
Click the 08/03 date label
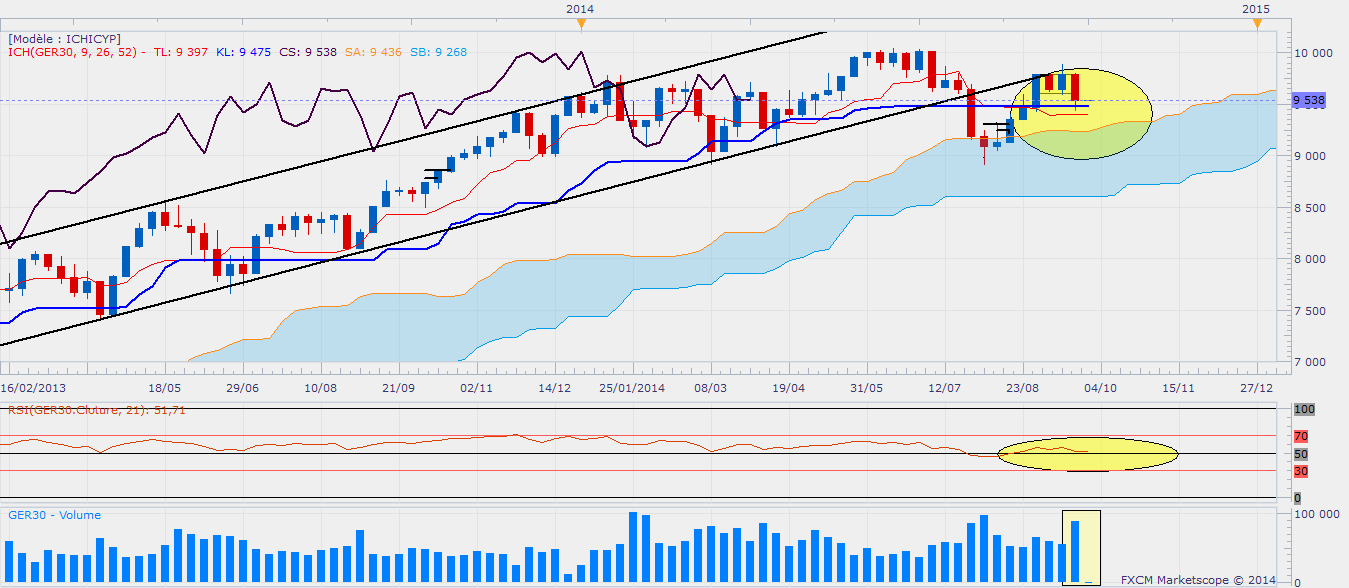pos(710,386)
